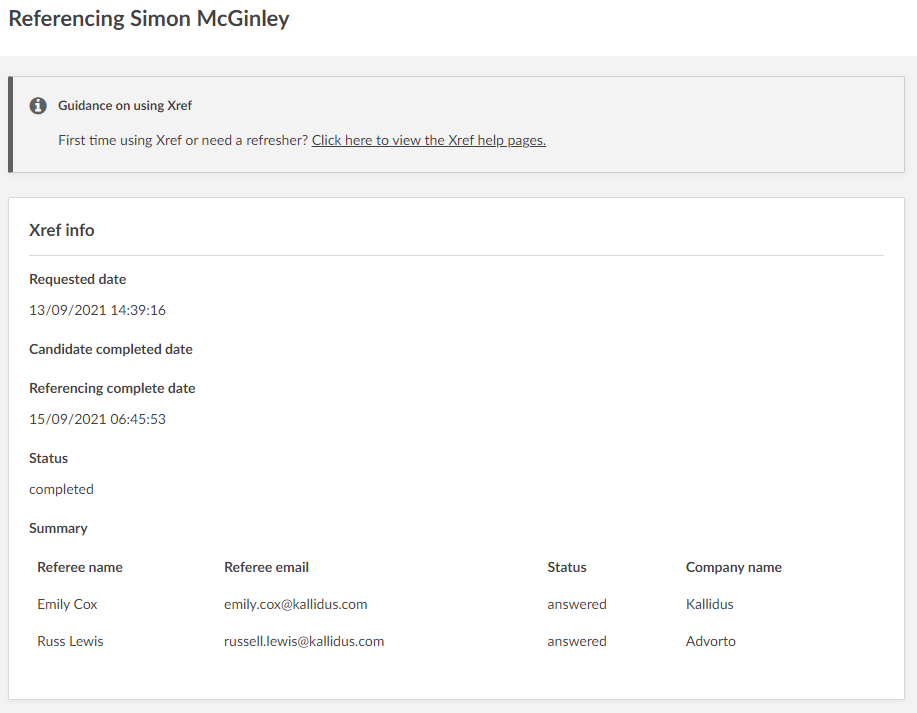Viewport: 917px width, 713px height.
Task: Click the info icon beside Guidance heading
Action: click(38, 105)
